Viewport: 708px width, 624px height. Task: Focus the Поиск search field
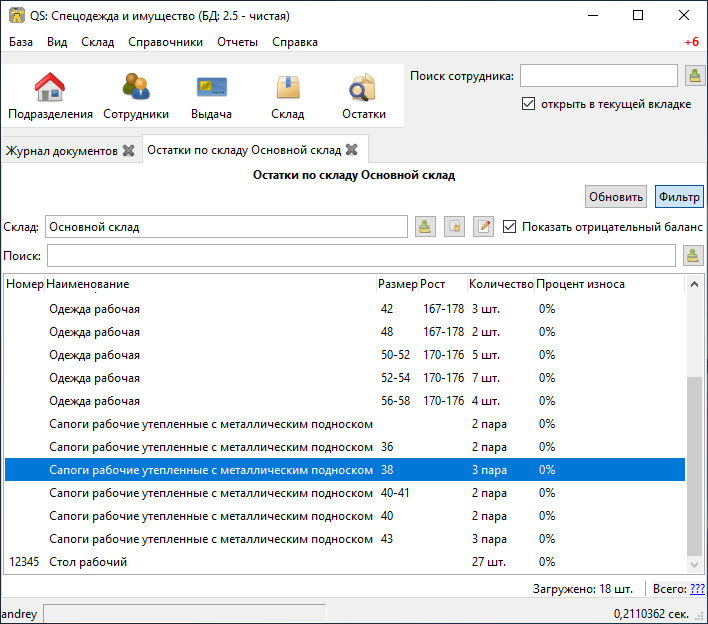point(361,256)
